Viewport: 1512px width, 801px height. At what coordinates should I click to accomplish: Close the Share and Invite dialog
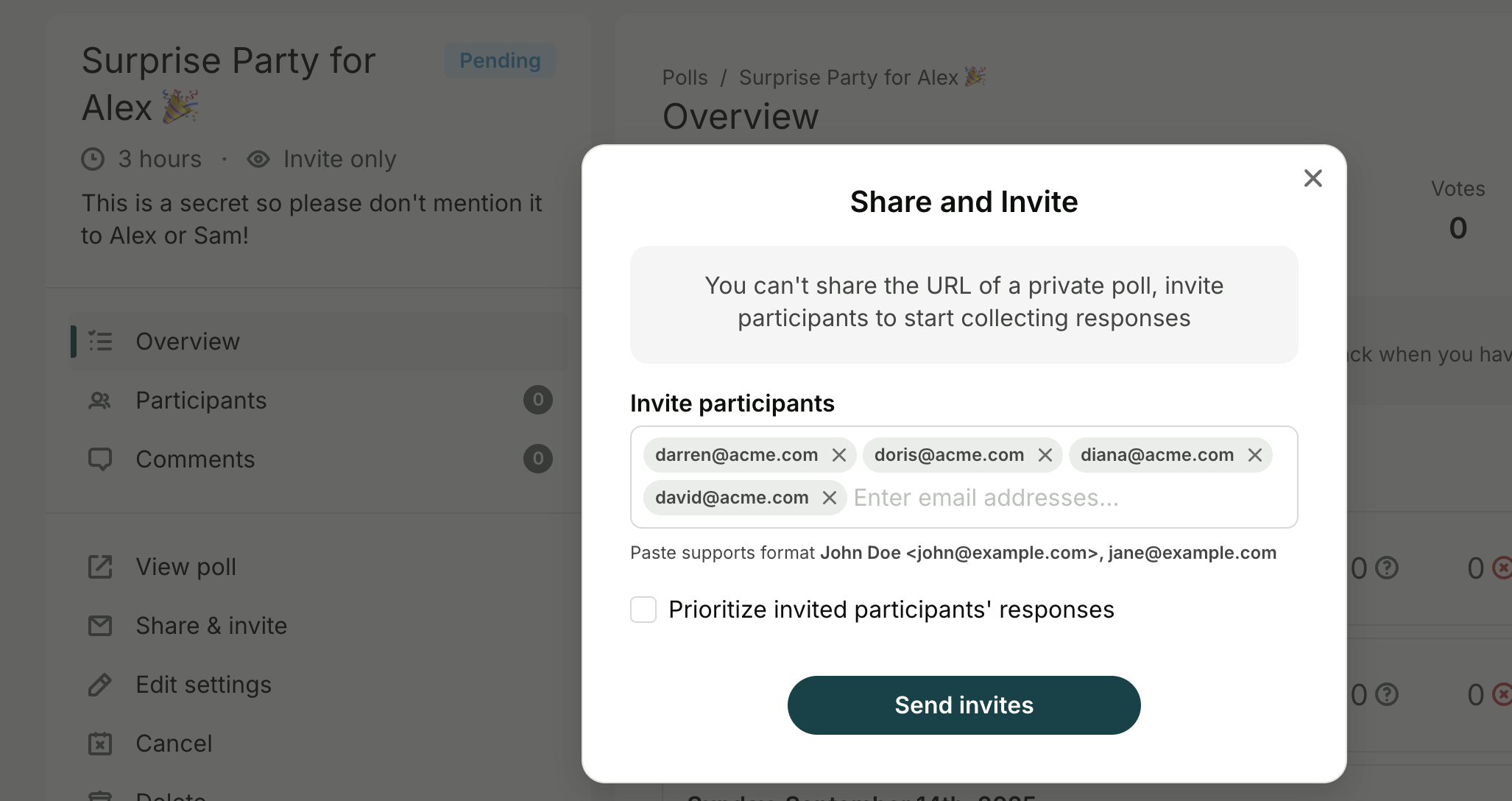click(1313, 178)
